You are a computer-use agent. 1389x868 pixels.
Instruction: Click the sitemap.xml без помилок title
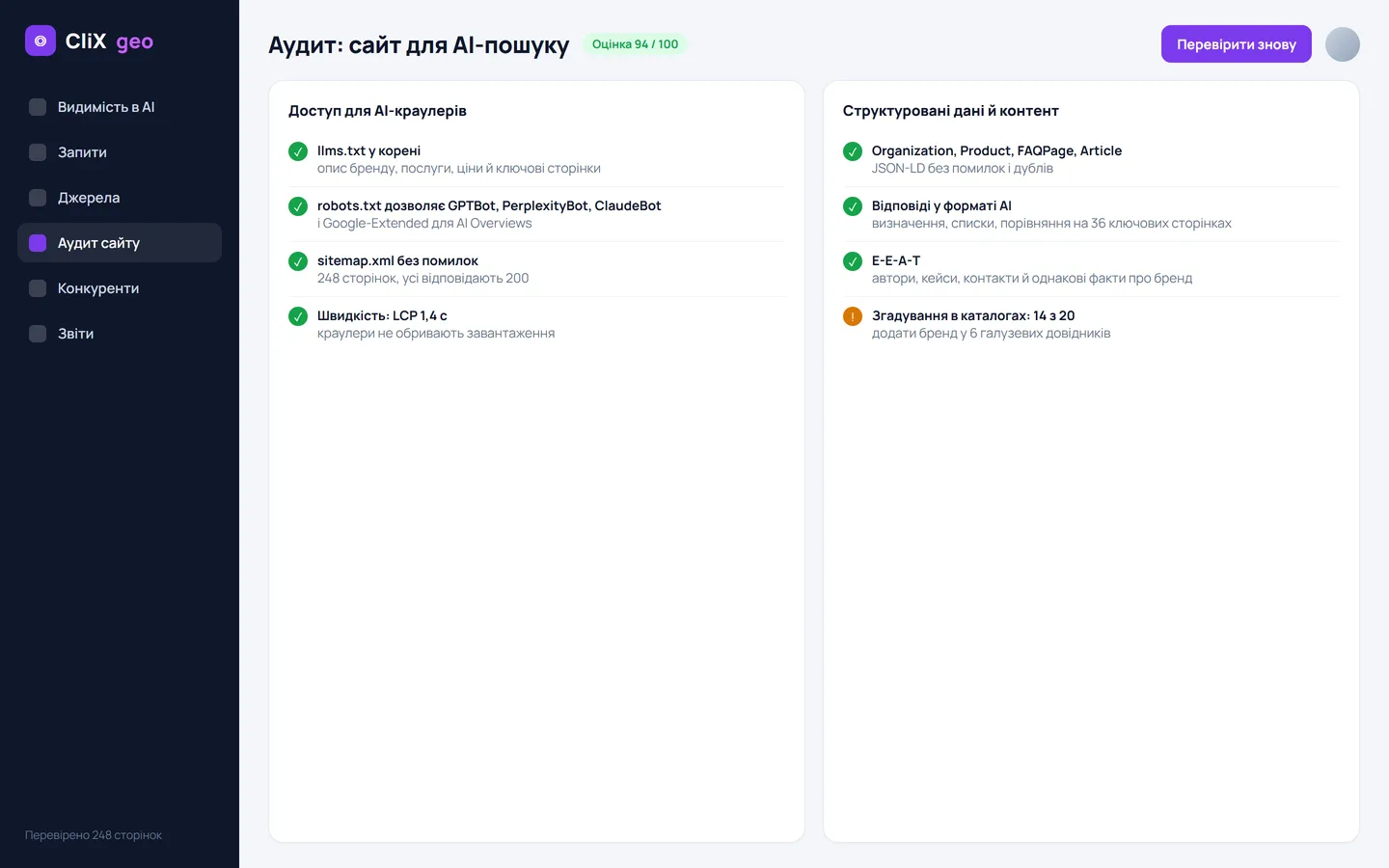point(397,260)
